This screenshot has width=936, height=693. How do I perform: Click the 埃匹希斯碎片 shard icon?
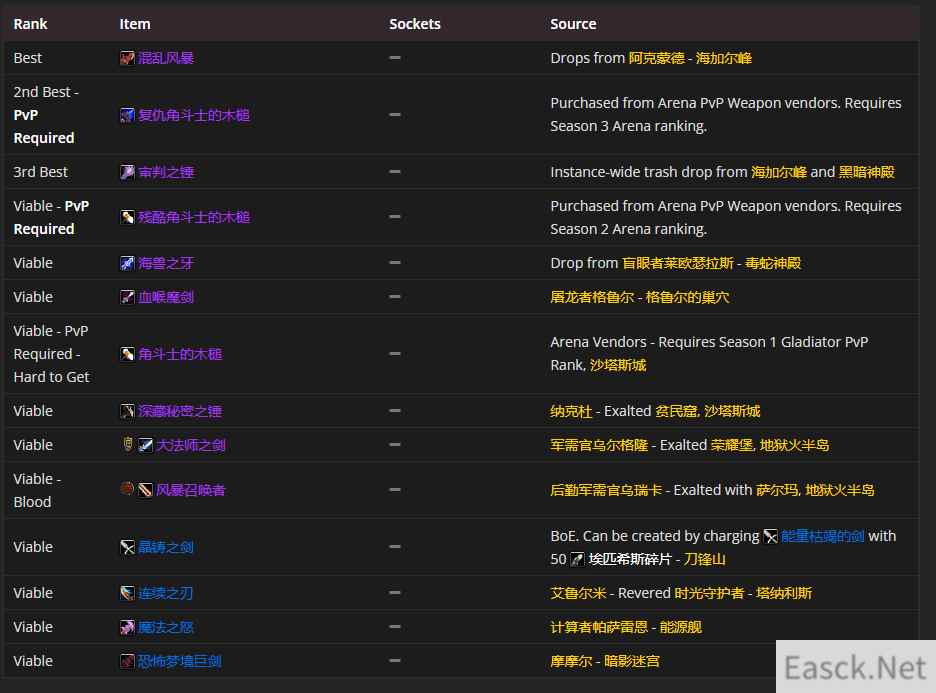[x=577, y=559]
